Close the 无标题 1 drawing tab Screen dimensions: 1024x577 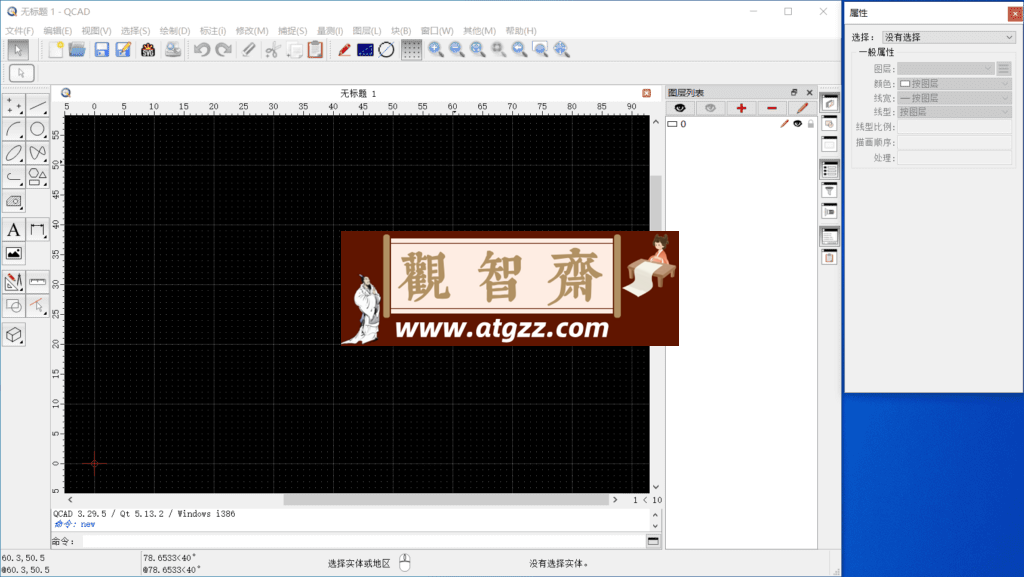pos(647,93)
